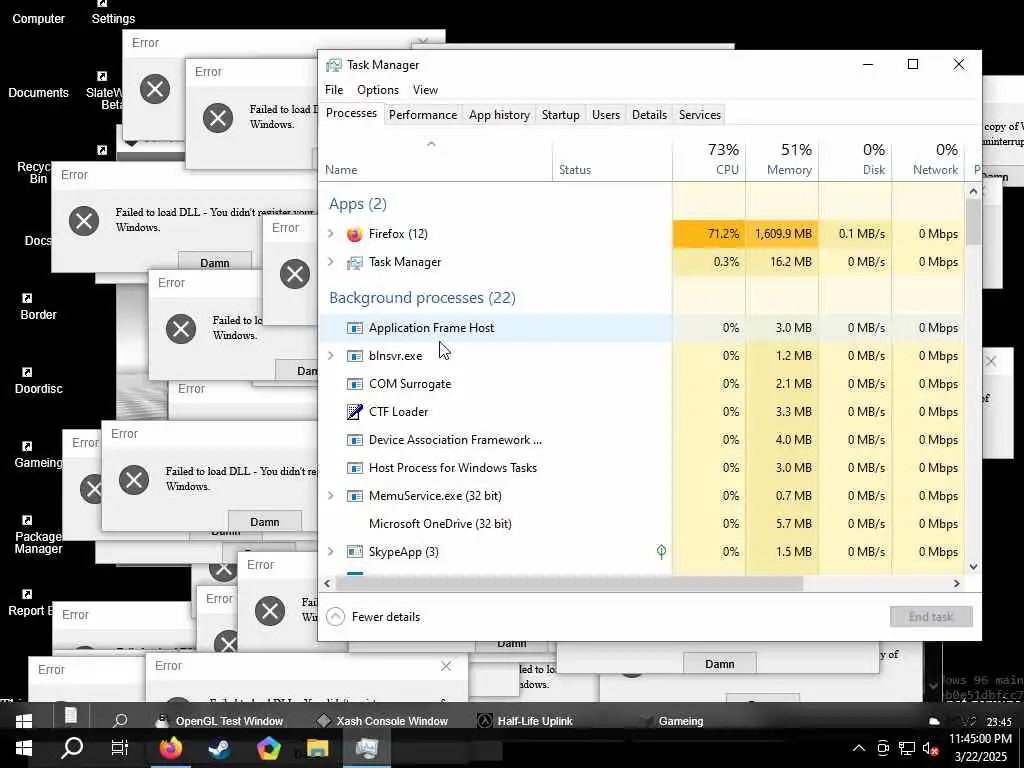Click the End task button

point(931,616)
